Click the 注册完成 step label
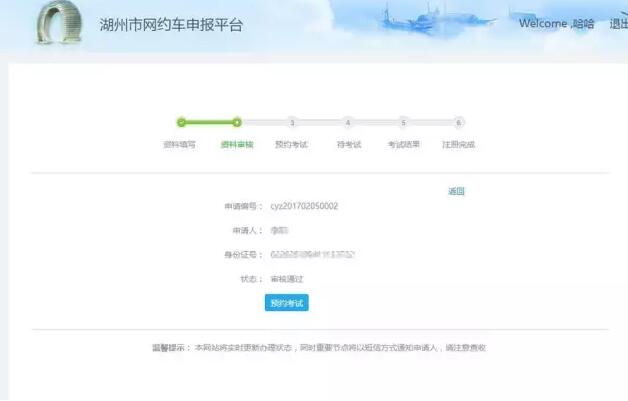The image size is (628, 401). [458, 145]
